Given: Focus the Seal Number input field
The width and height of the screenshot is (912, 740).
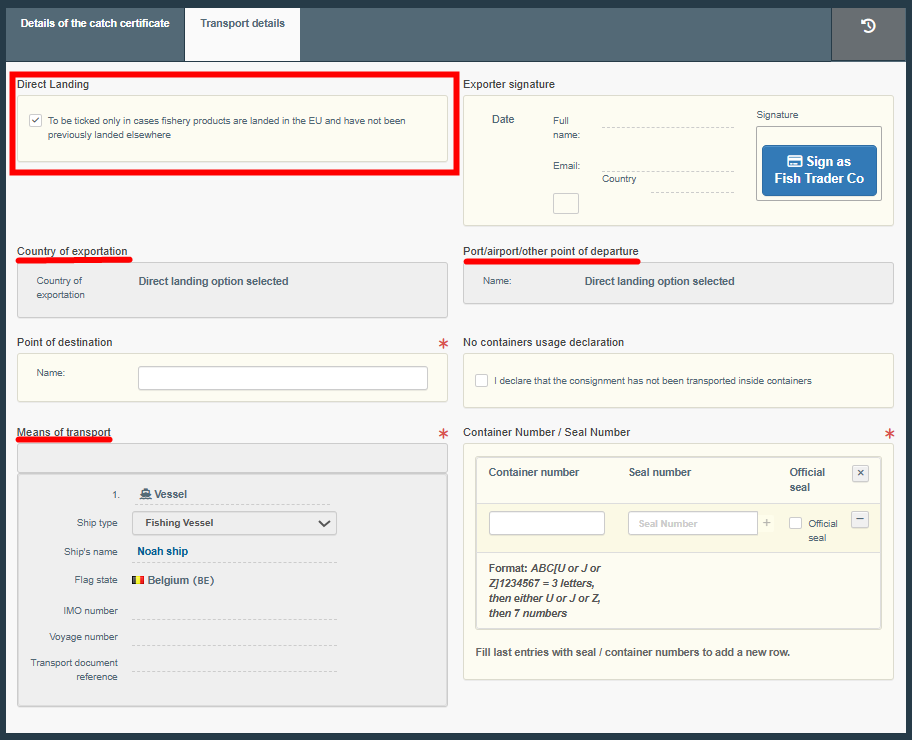Looking at the screenshot, I should 692,523.
